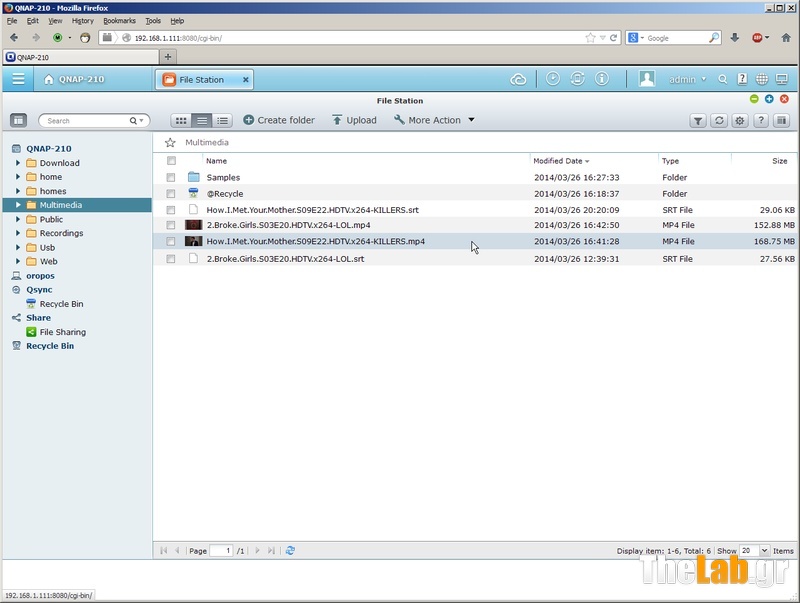
Task: Click the Firefox home icon
Action: 786,38
